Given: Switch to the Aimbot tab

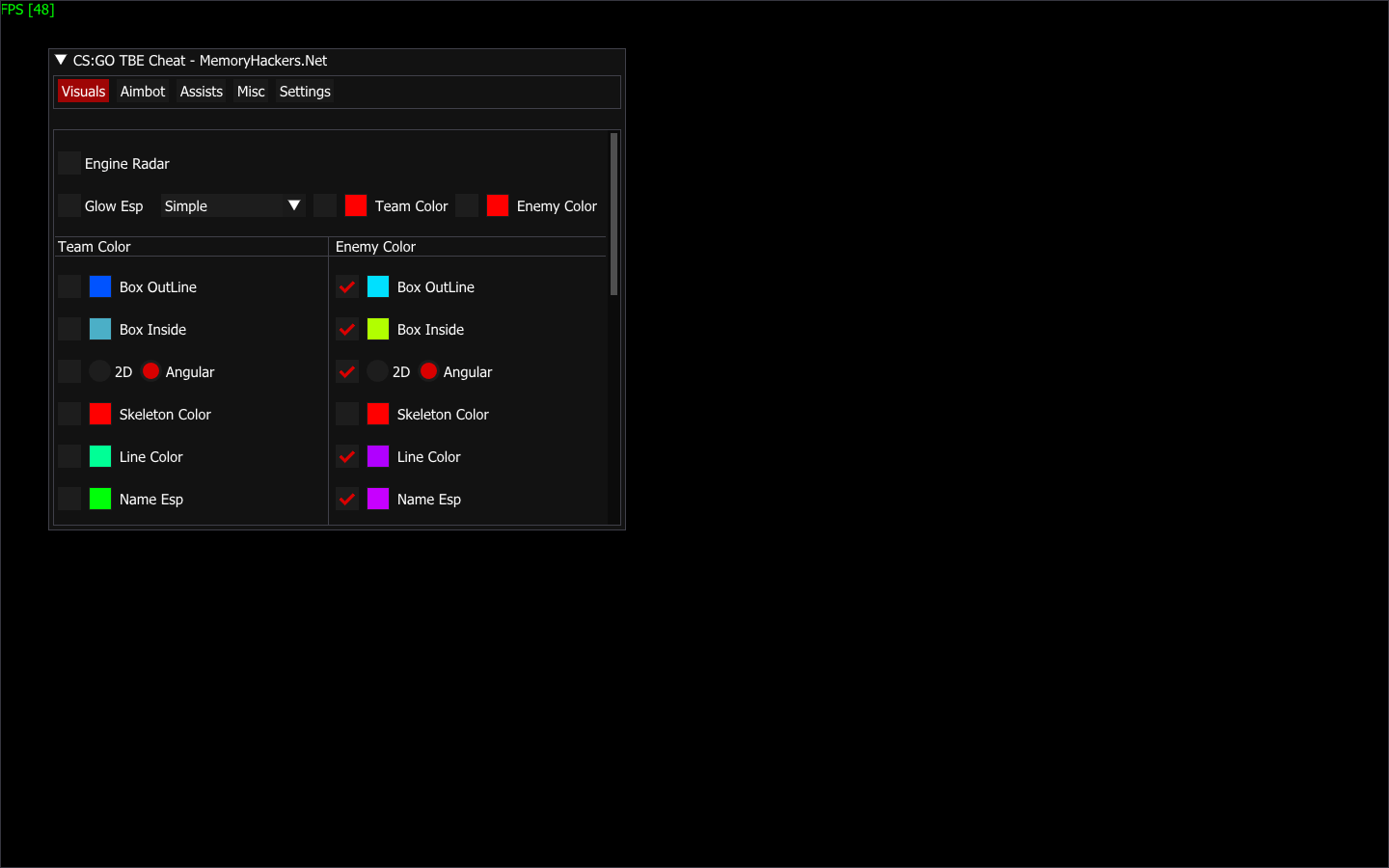Looking at the screenshot, I should click(143, 92).
